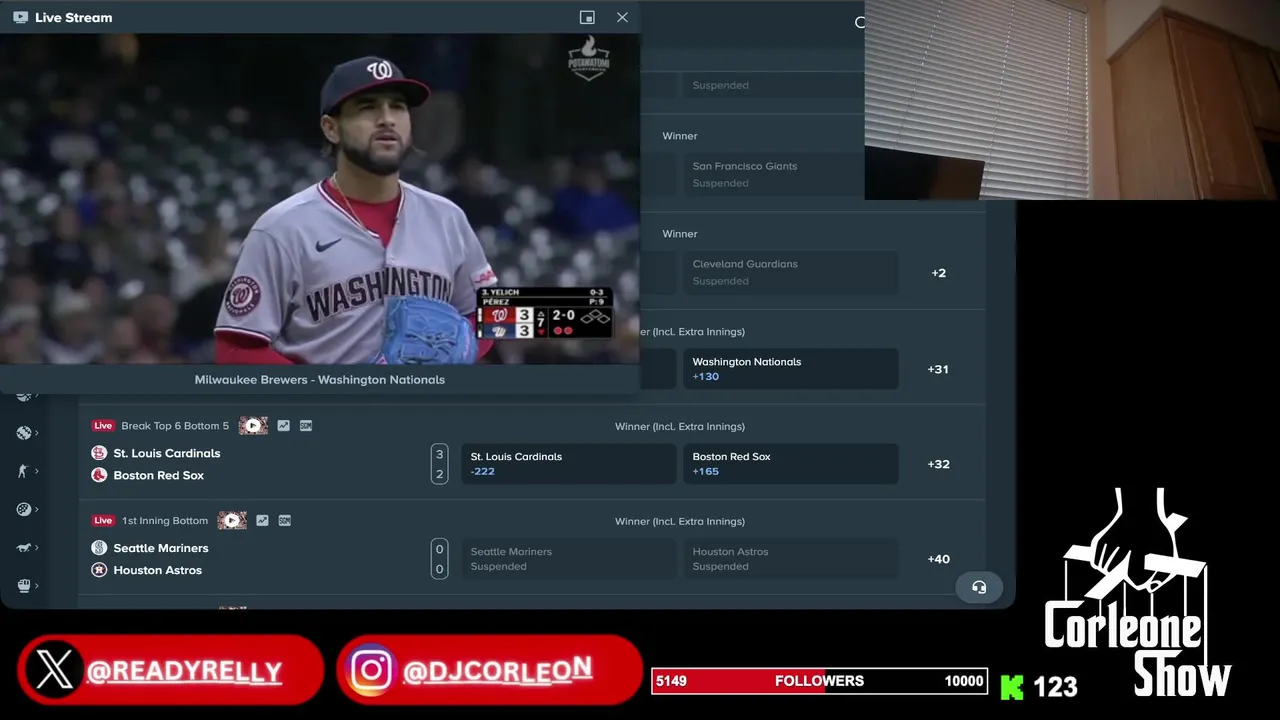Click the Seattle Mariners team logo
The width and height of the screenshot is (1280, 720).
[99, 548]
